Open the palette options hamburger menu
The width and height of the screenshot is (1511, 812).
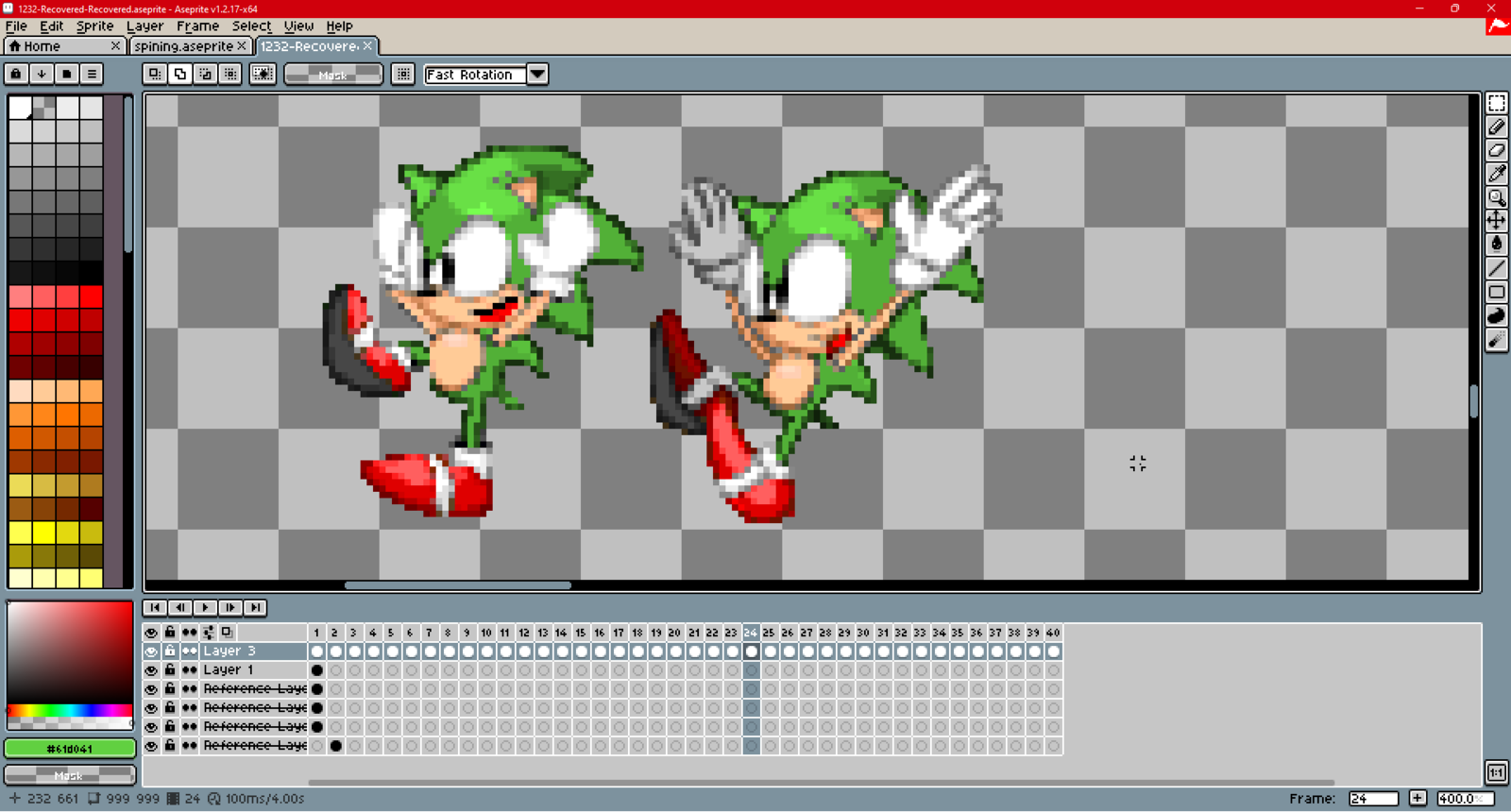point(92,74)
